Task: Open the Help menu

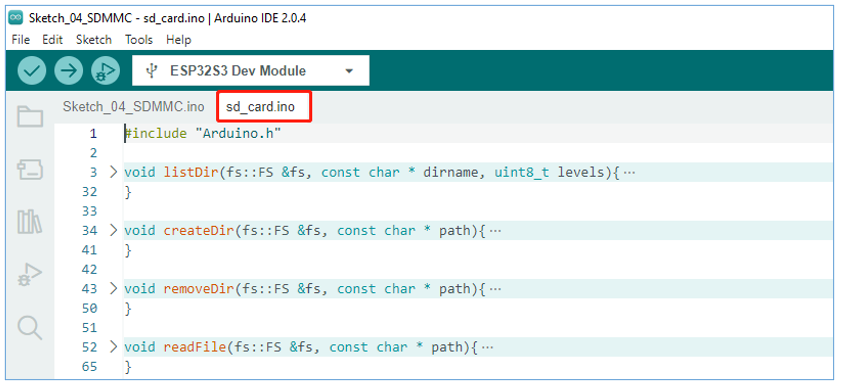Action: pos(178,39)
